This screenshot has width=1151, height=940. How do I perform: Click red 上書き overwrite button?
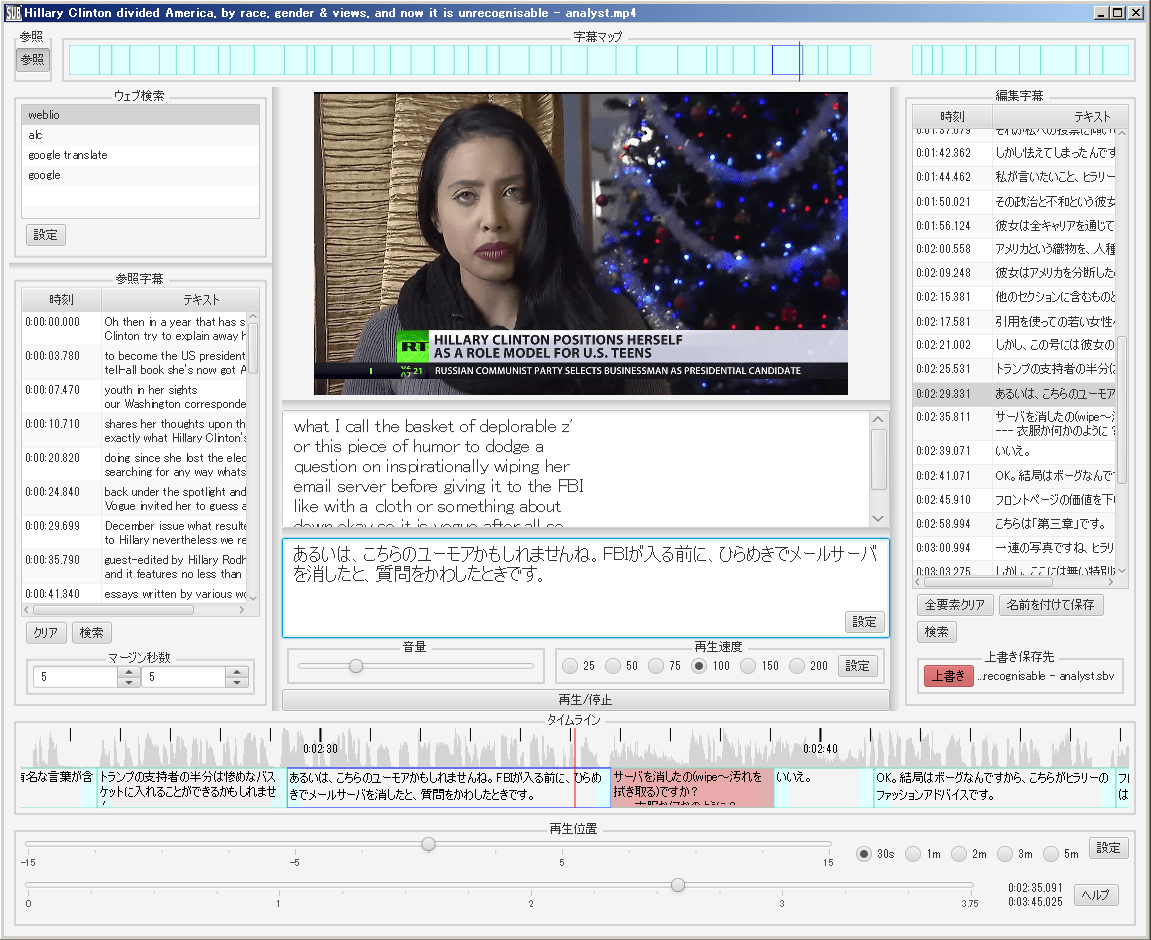948,676
